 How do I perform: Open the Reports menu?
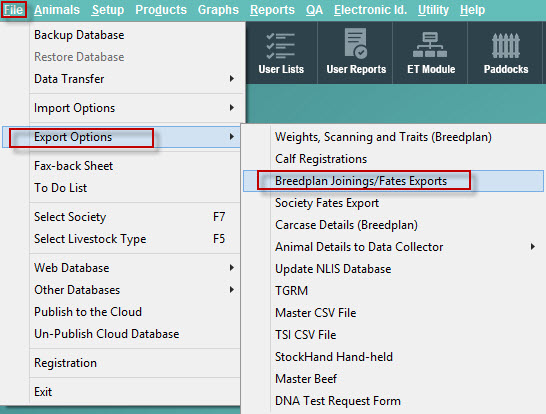point(272,10)
